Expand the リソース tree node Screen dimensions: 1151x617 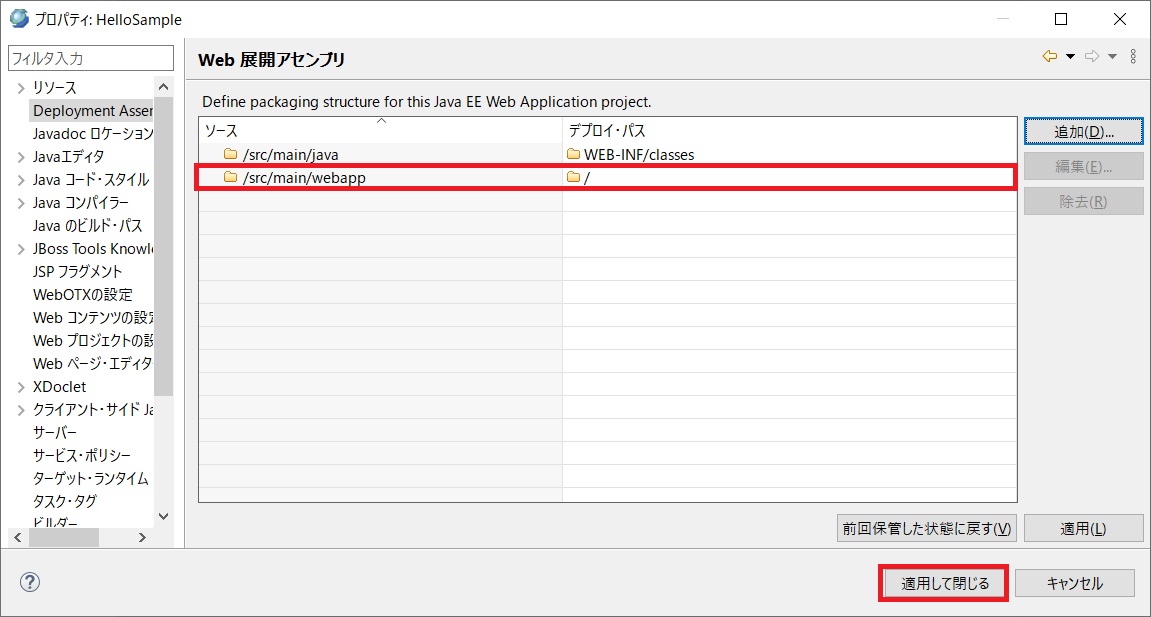click(21, 88)
